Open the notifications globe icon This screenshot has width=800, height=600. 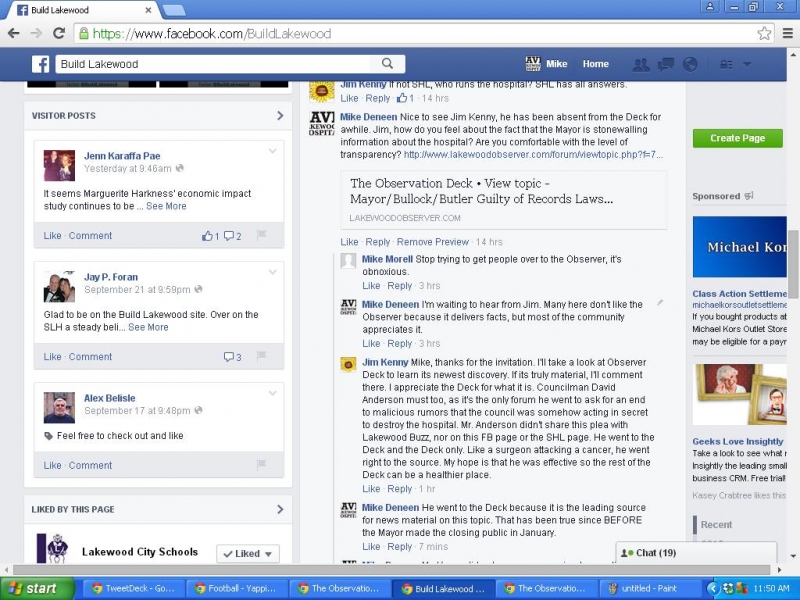689,64
